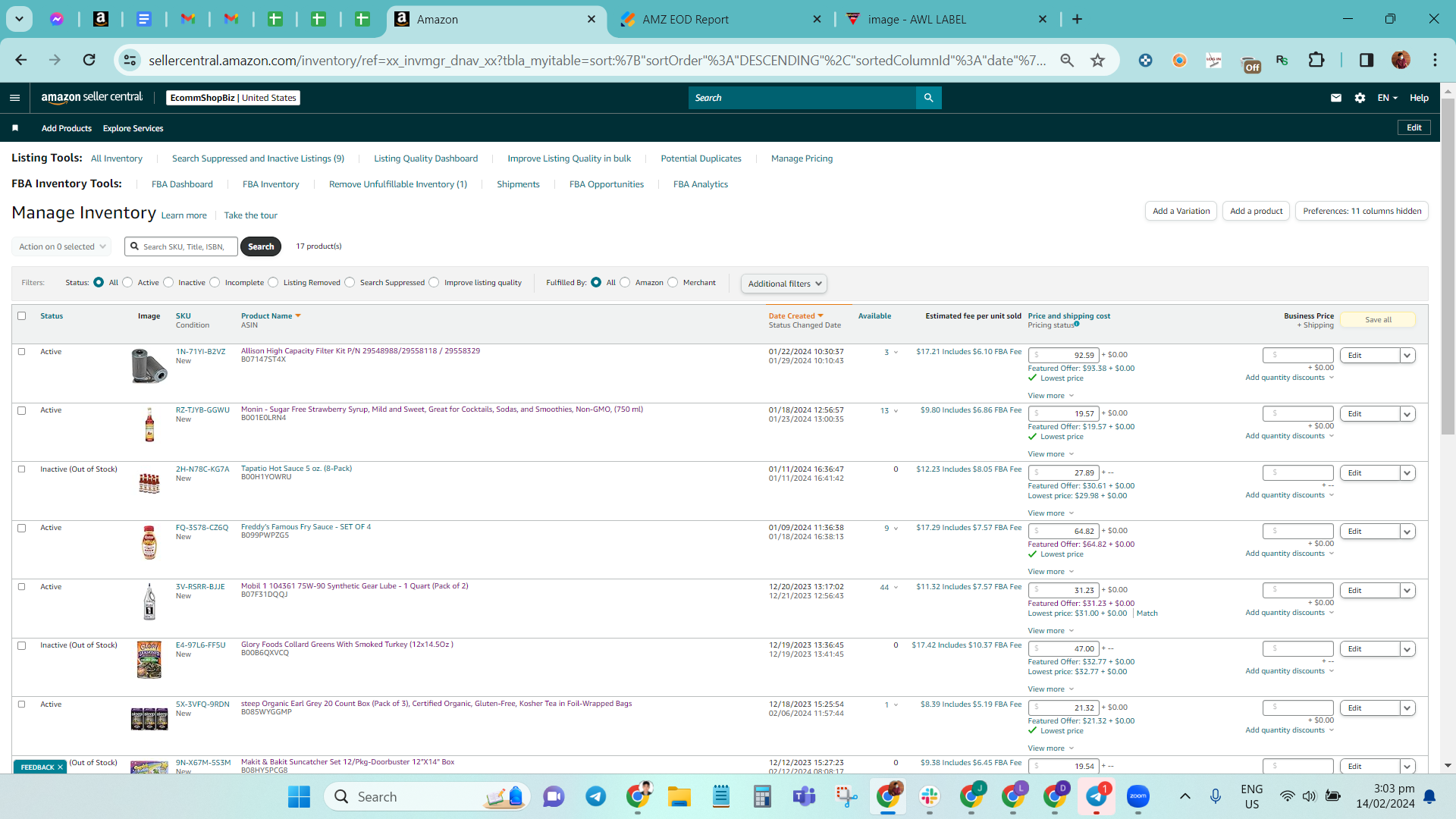Open Calculator from the taskbar
The width and height of the screenshot is (1456, 819).
pos(762,796)
